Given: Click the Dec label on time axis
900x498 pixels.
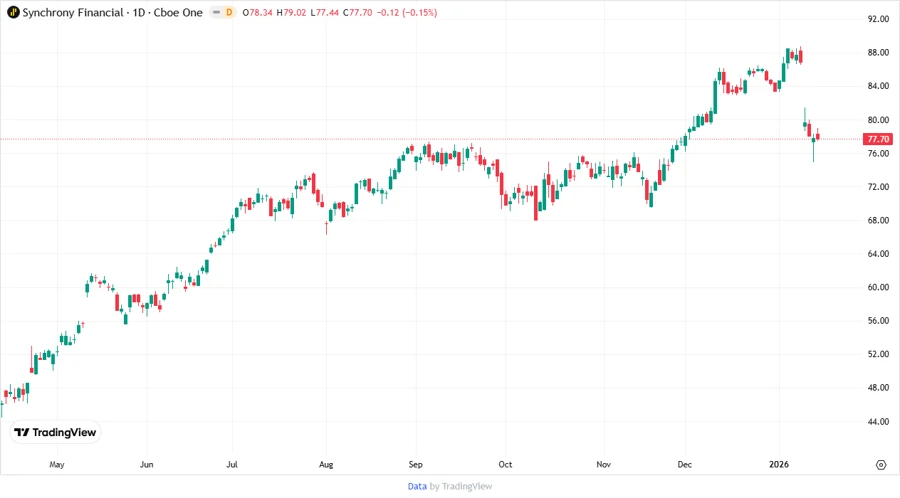Looking at the screenshot, I should (x=685, y=464).
